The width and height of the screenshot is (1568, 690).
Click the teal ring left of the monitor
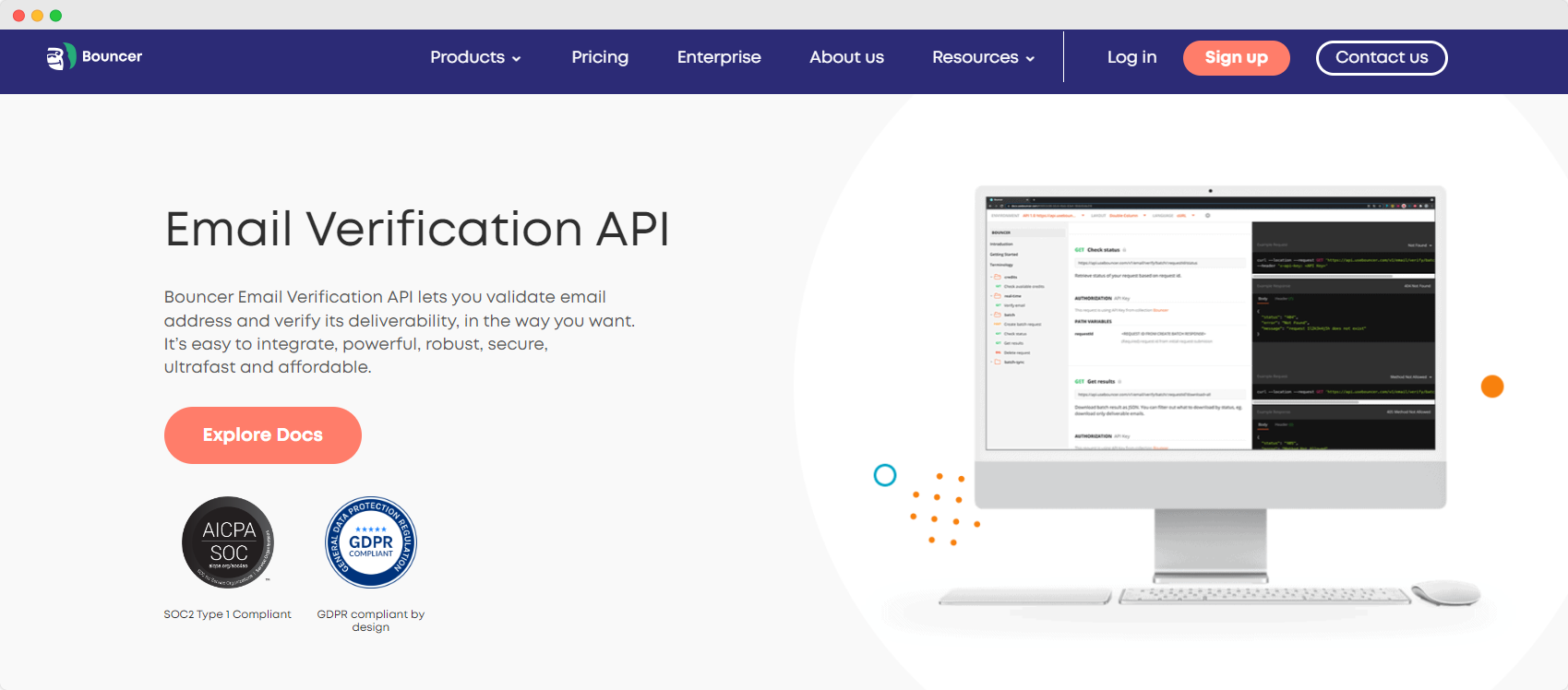coord(885,475)
